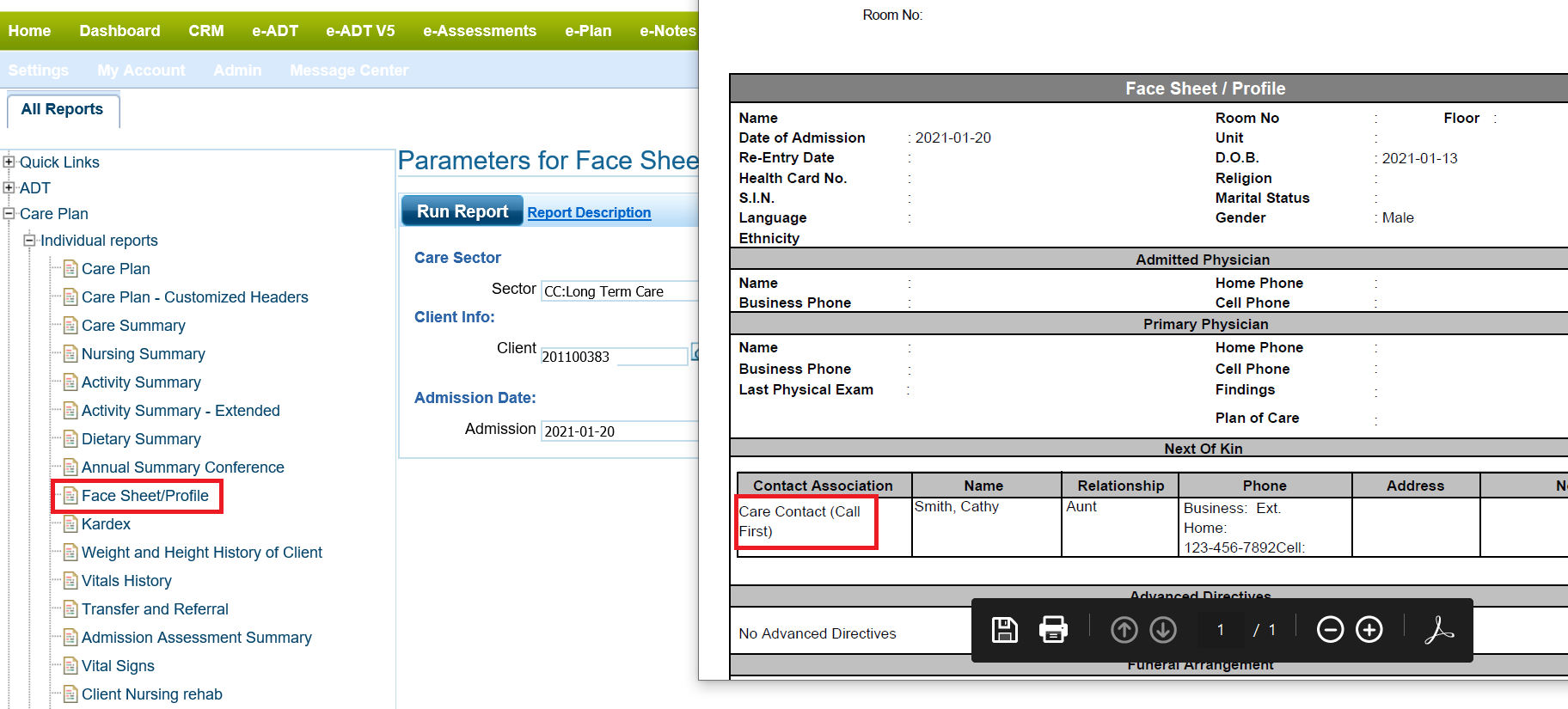
Task: Click the 'No Advanced Directives' text
Action: (x=818, y=633)
